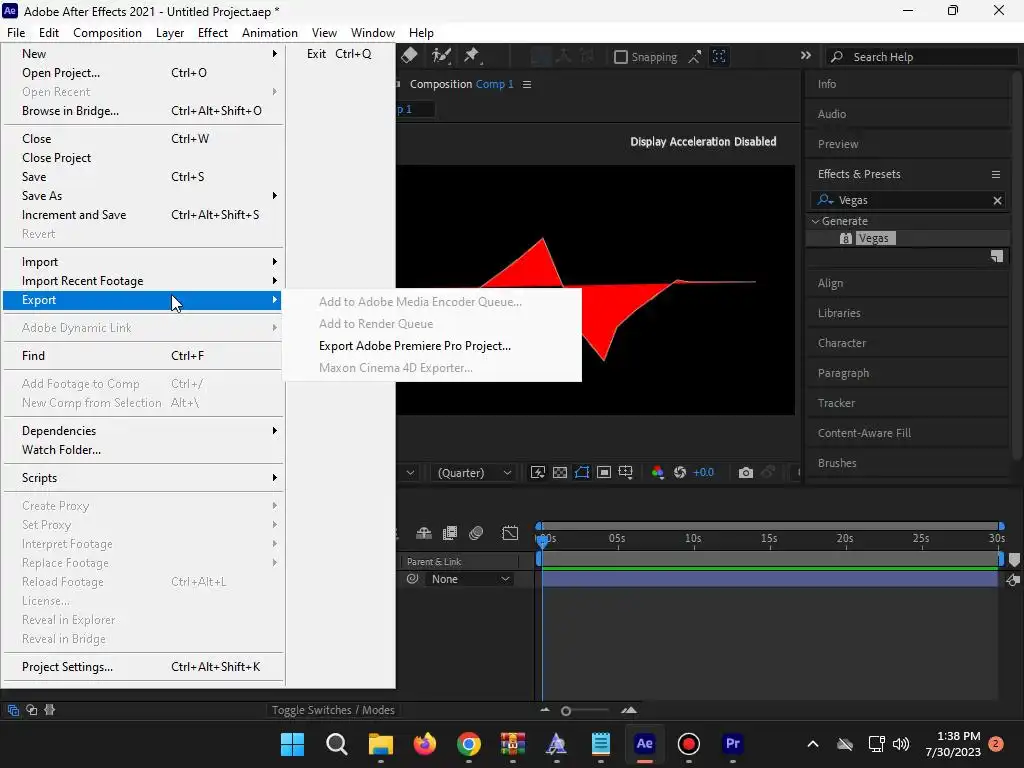Screen dimensions: 1024x768
Task: Click Toggle Switches / Modes button
Action: pos(333,710)
